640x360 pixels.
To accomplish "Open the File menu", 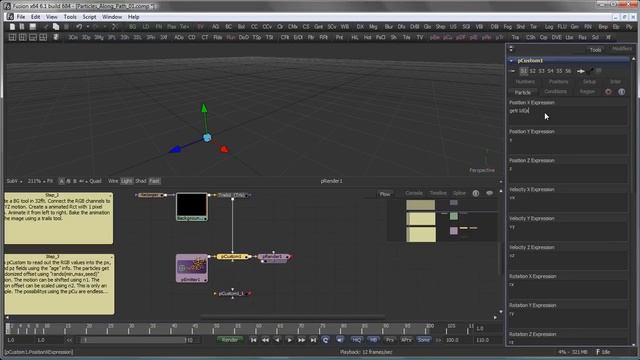I will [x=20, y=17].
